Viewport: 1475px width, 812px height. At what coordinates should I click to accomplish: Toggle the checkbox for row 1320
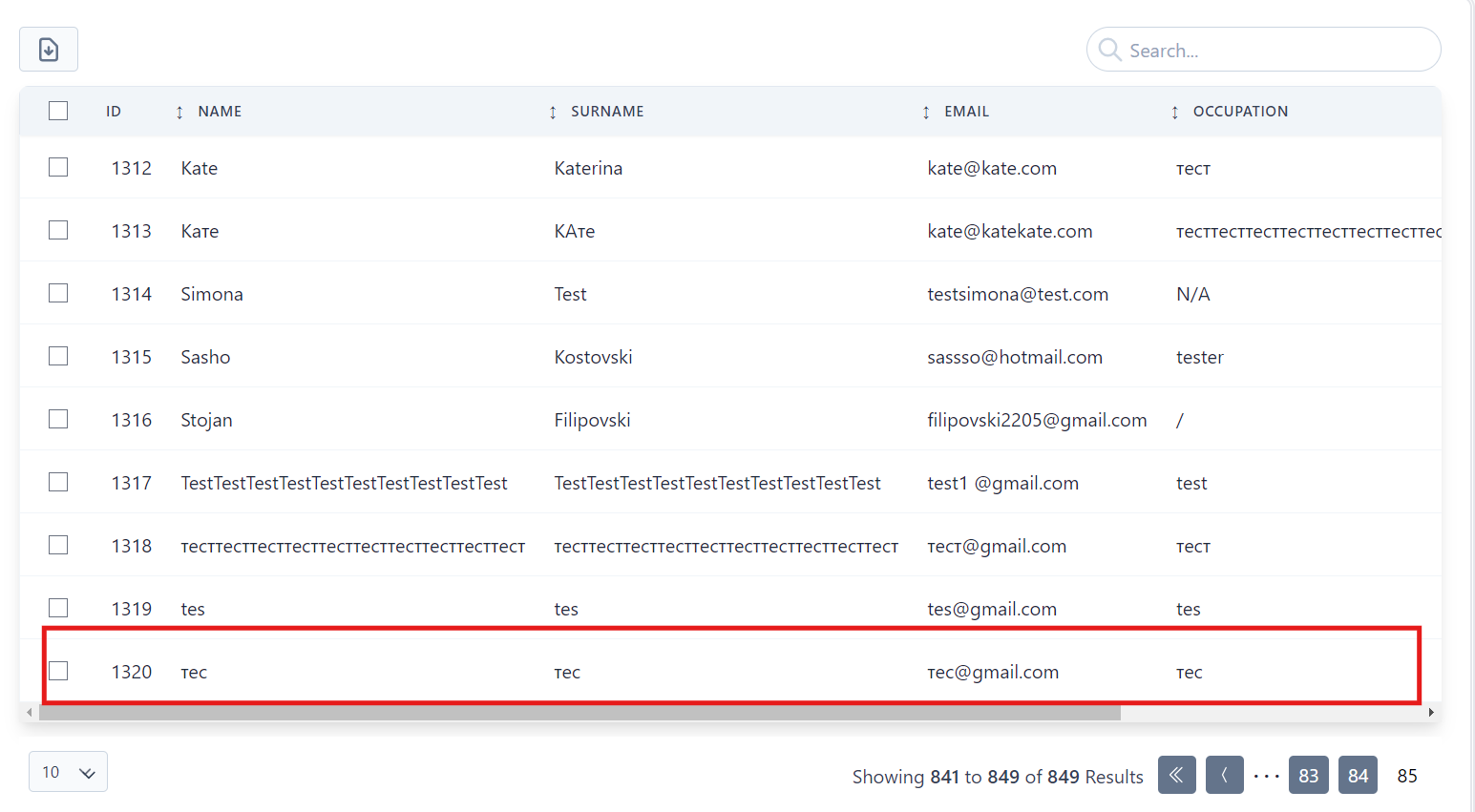[58, 671]
